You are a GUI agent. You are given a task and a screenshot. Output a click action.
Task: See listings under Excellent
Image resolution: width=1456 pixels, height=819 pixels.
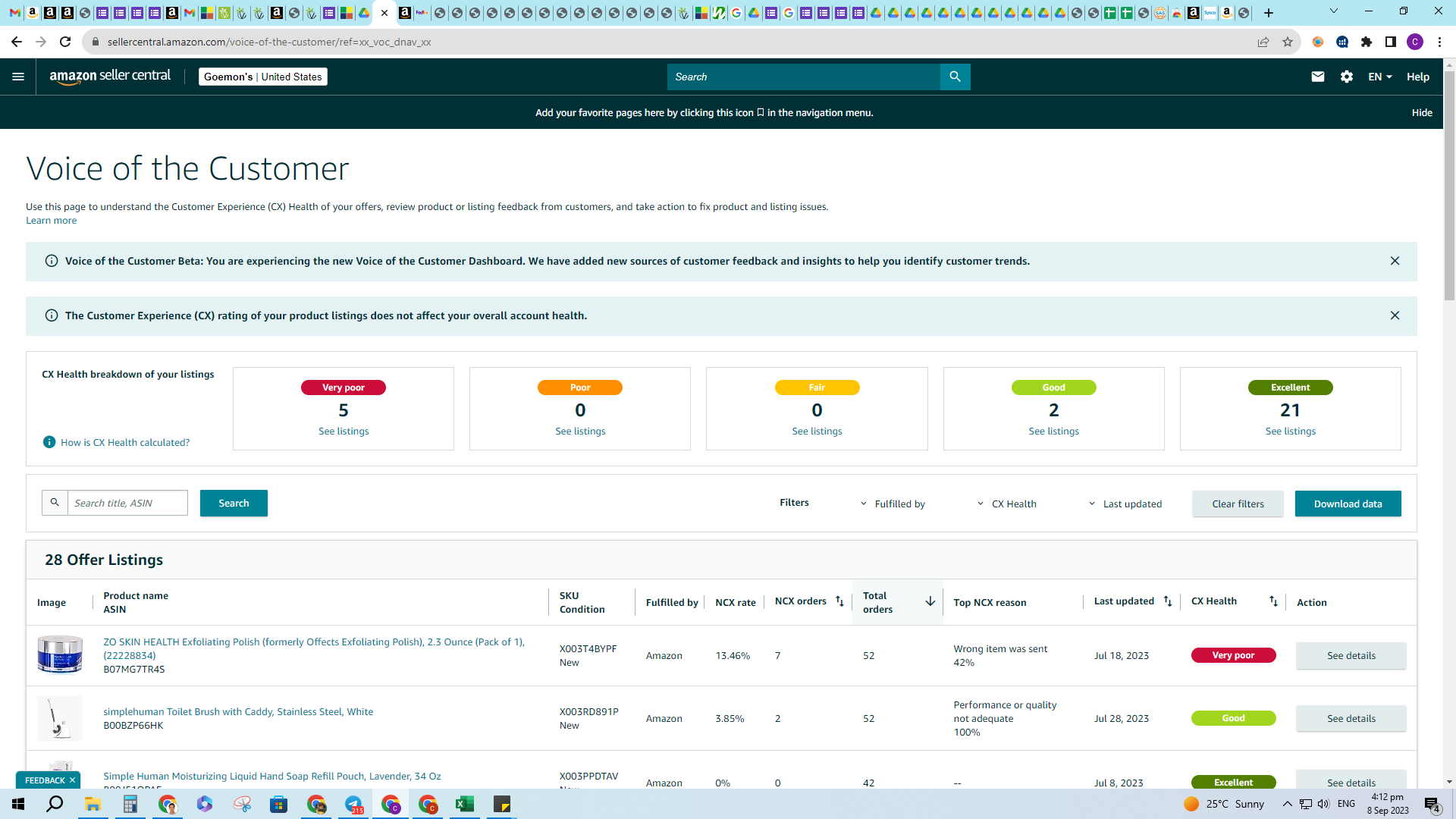(1290, 431)
